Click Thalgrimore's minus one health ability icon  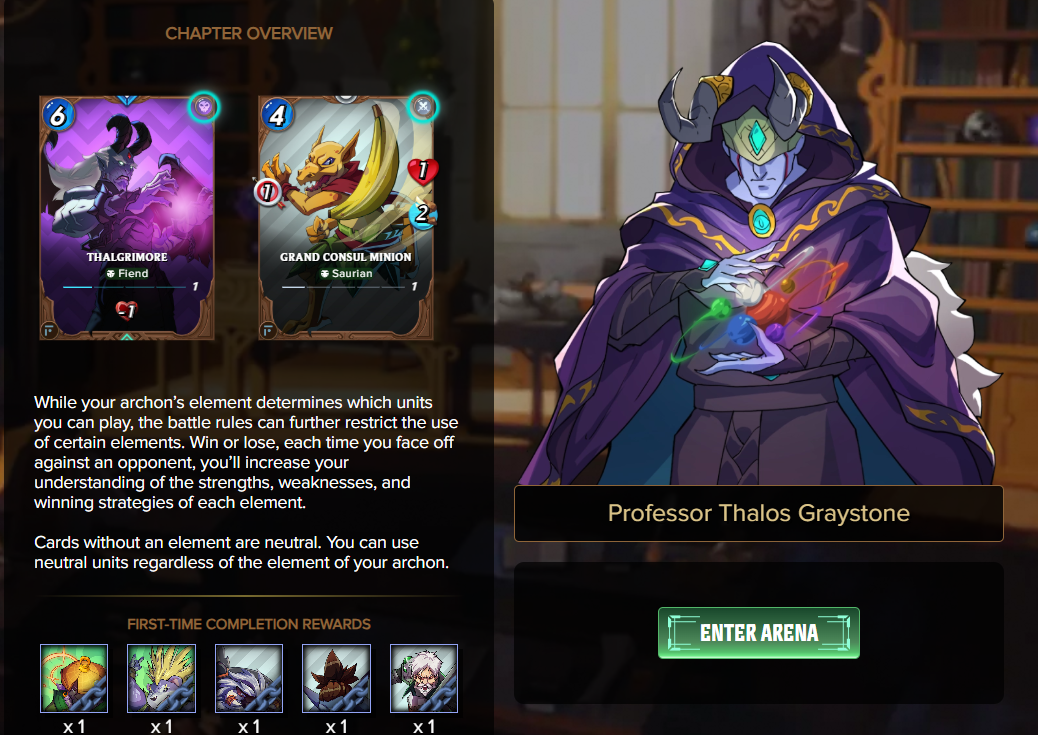pos(126,309)
